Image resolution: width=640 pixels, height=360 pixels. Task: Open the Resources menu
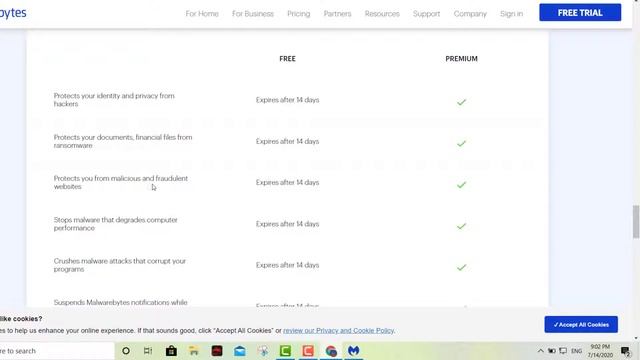382,13
